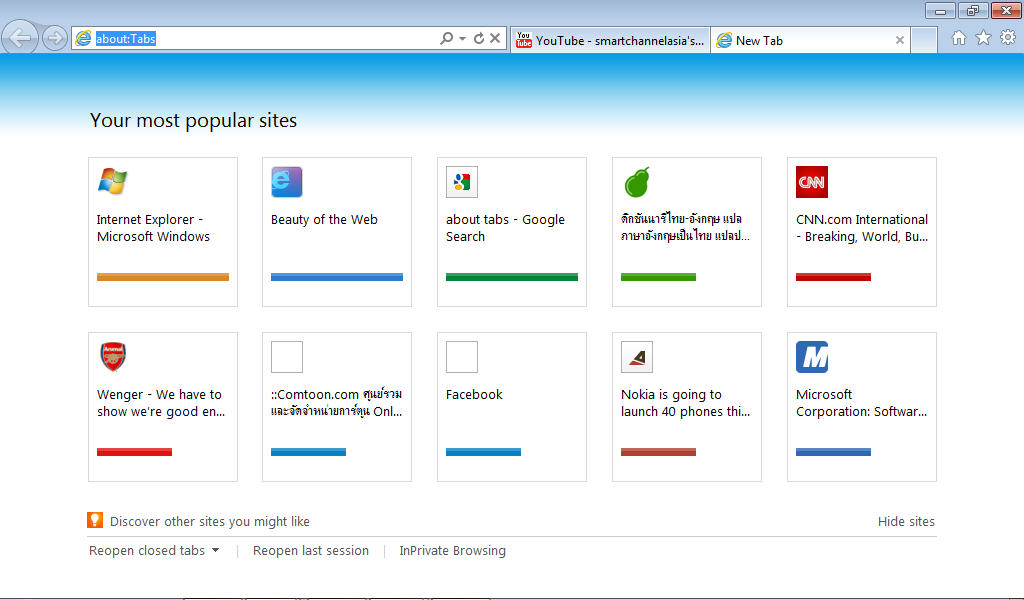The image size is (1024, 600).
Task: Open a blank new tab button
Action: tap(924, 40)
